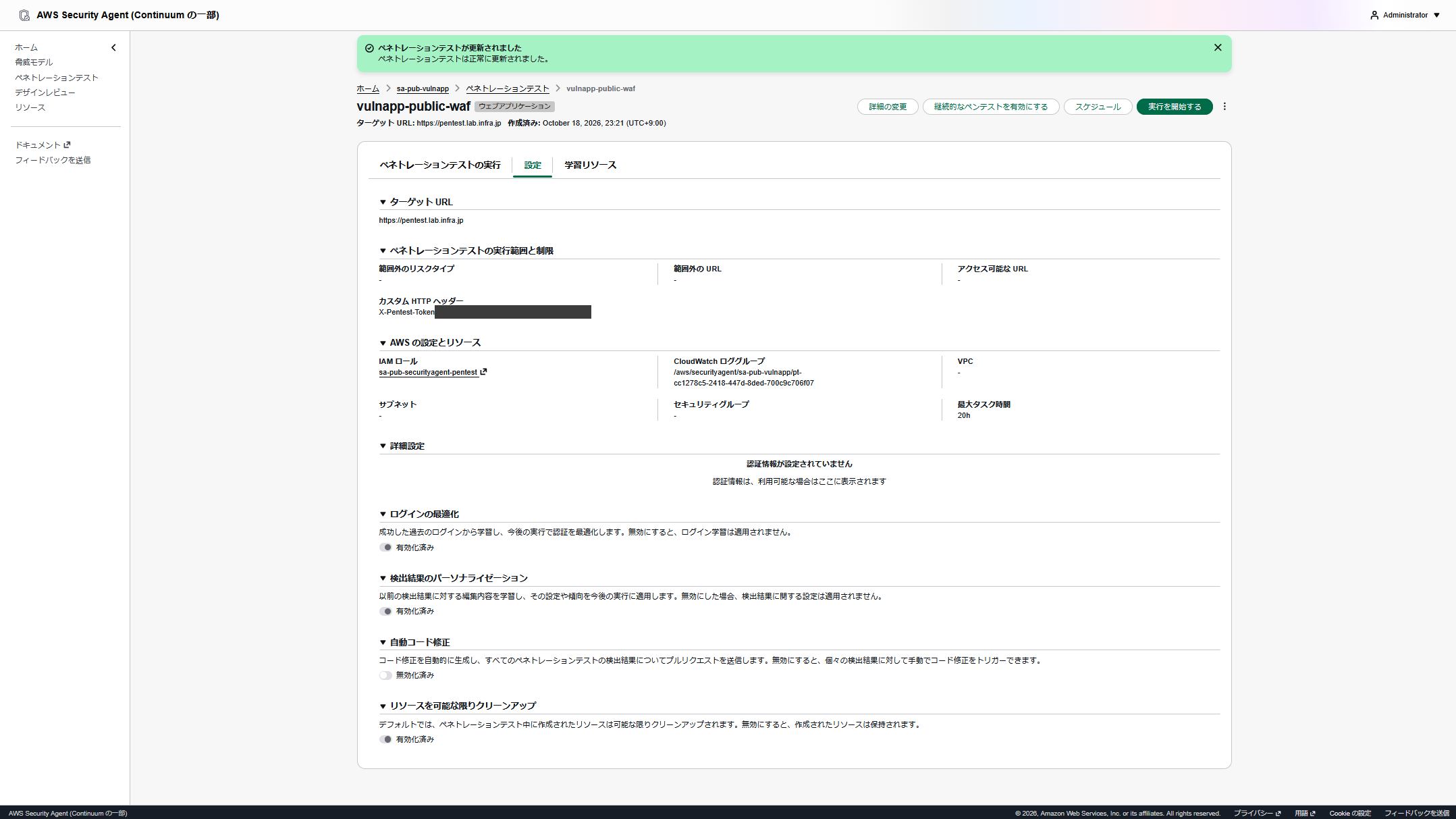Collapse the ログインの最適化 section triangle
The height and width of the screenshot is (819, 1456).
[x=383, y=514]
